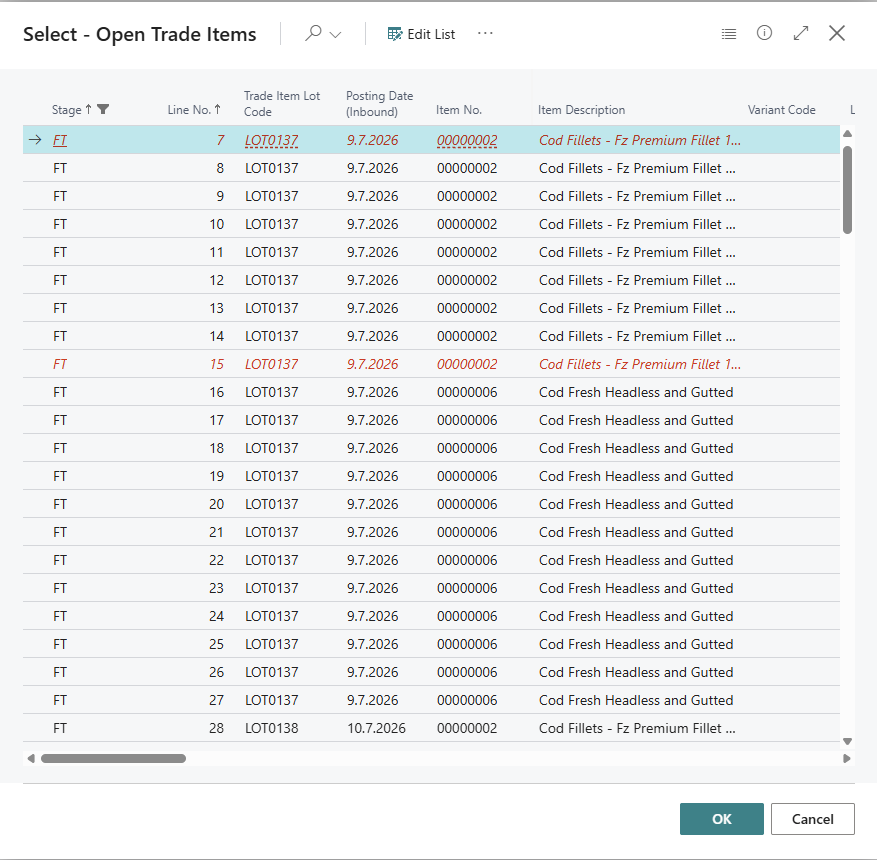Select Cod Fresh Headless and Gutted on line 16
The height and width of the screenshot is (860, 877).
click(636, 392)
